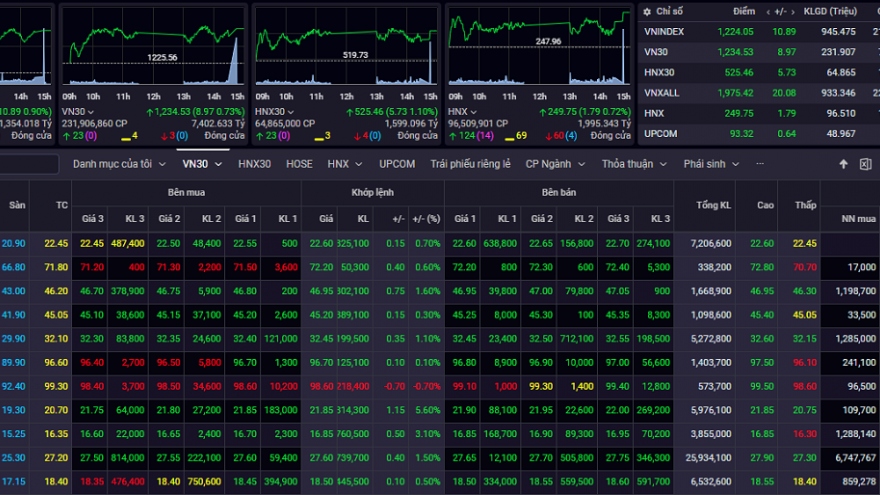Switch to the HNX30 tab

(x=254, y=164)
